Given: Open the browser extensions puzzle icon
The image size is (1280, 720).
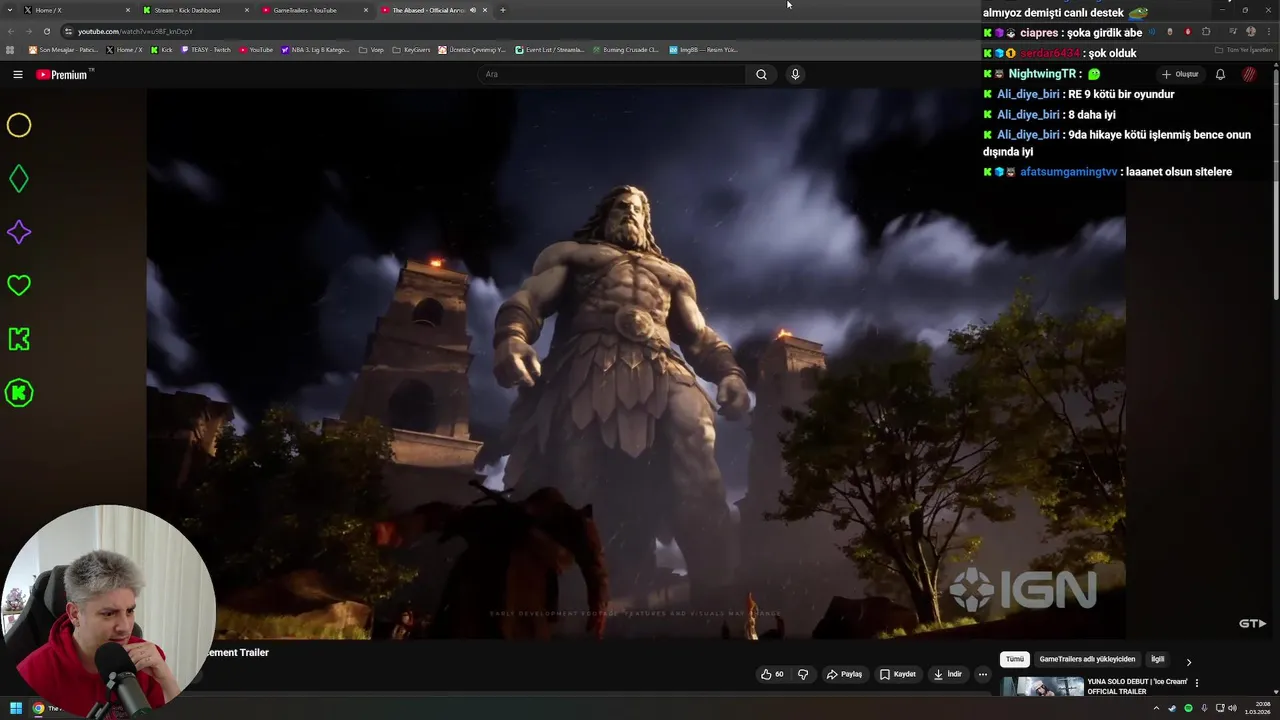Looking at the screenshot, I should pyautogui.click(x=1206, y=31).
